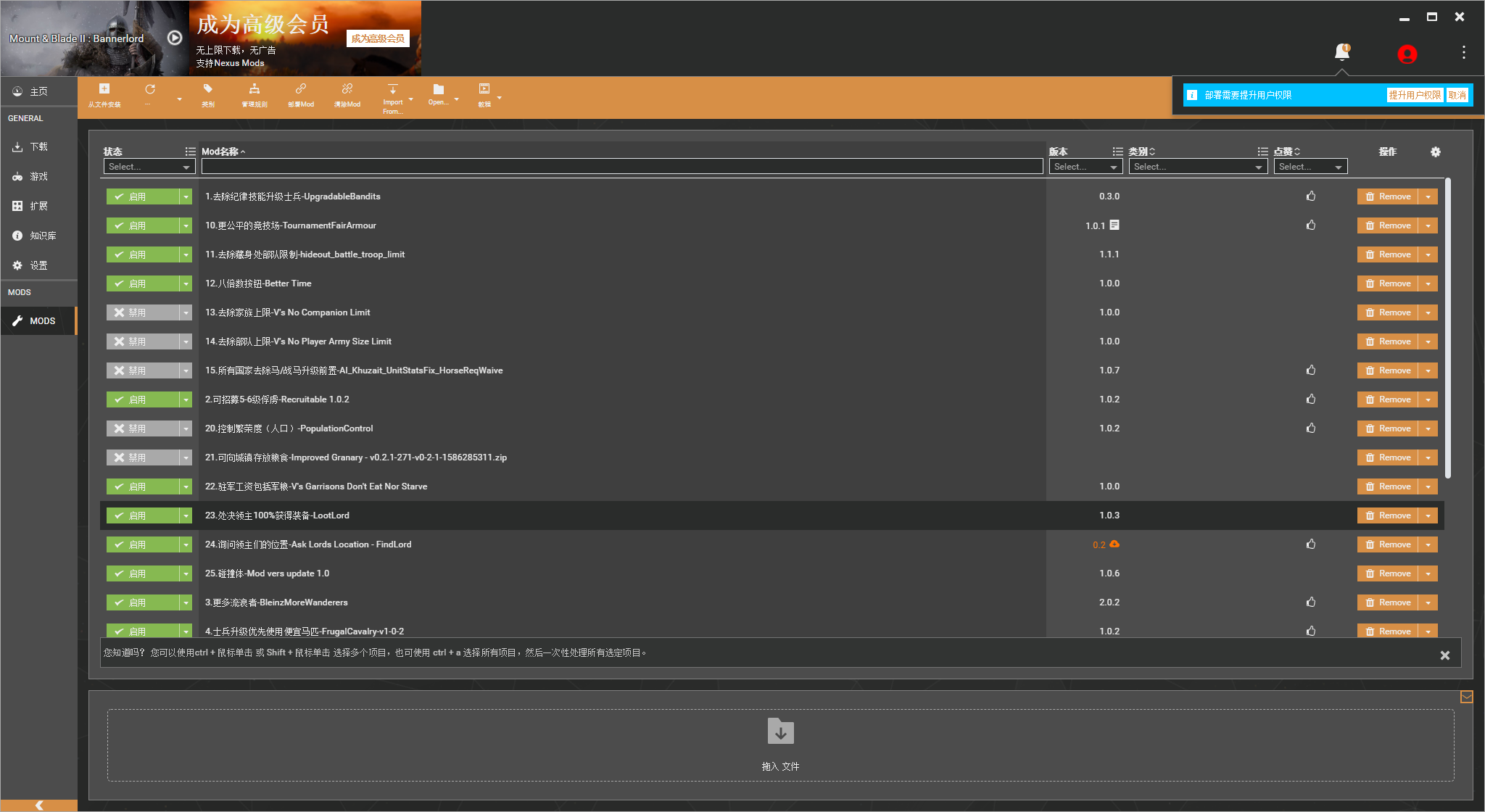Open 下载 downloads in sidebar
The height and width of the screenshot is (812, 1485).
tap(38, 146)
